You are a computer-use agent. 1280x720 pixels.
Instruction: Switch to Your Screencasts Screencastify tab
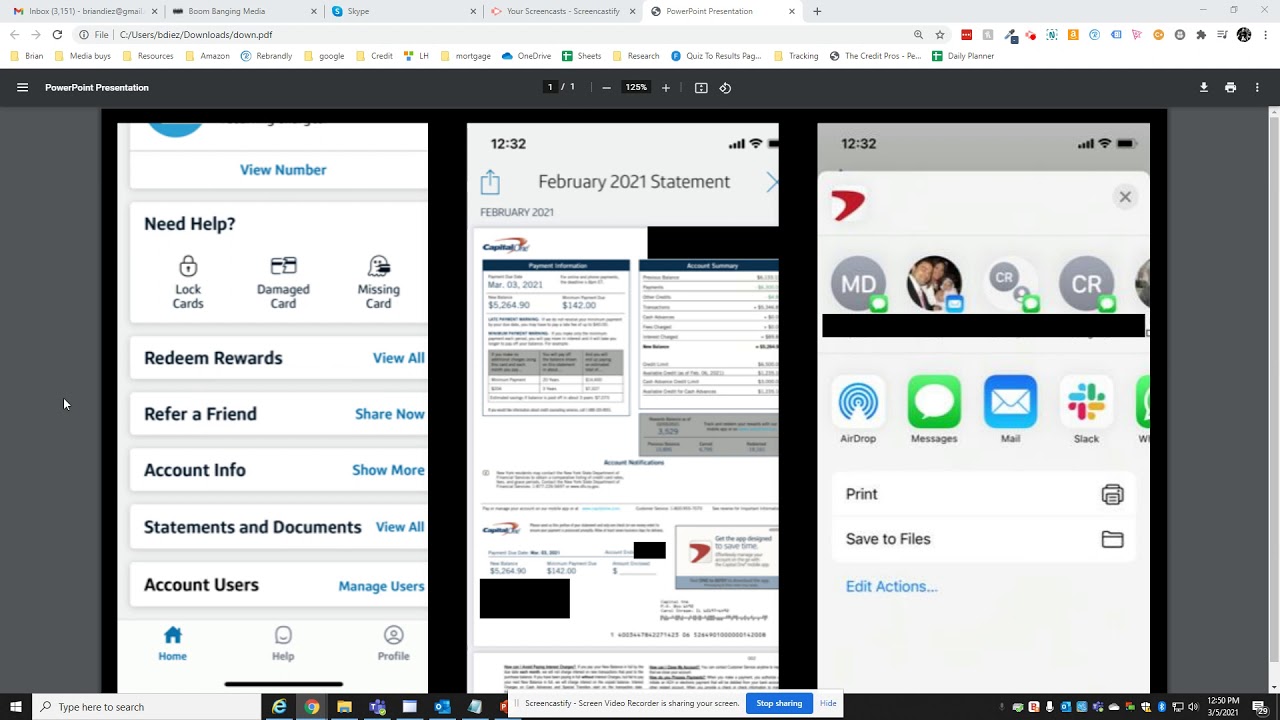pyautogui.click(x=562, y=11)
